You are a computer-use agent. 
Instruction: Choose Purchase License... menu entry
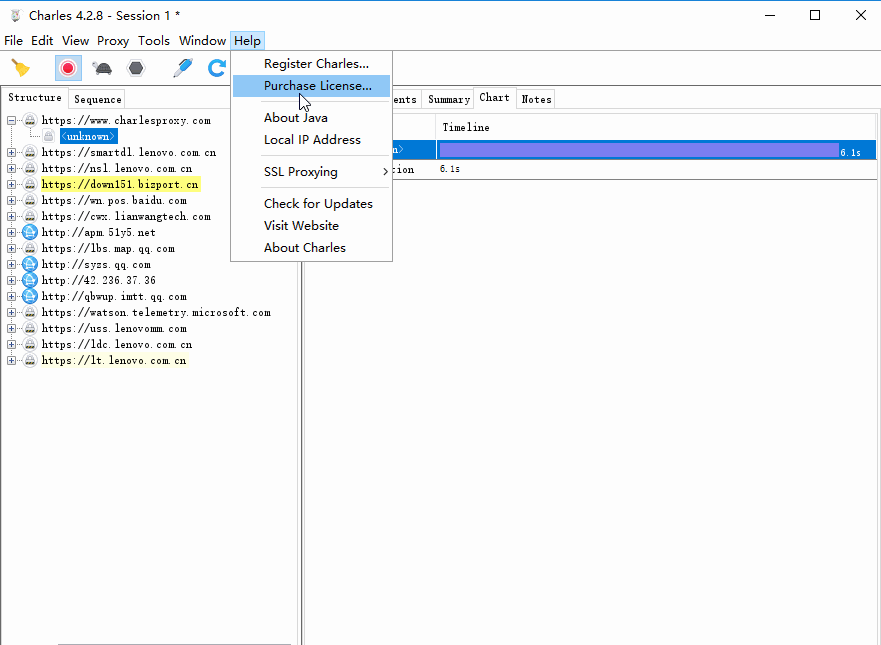(311, 85)
